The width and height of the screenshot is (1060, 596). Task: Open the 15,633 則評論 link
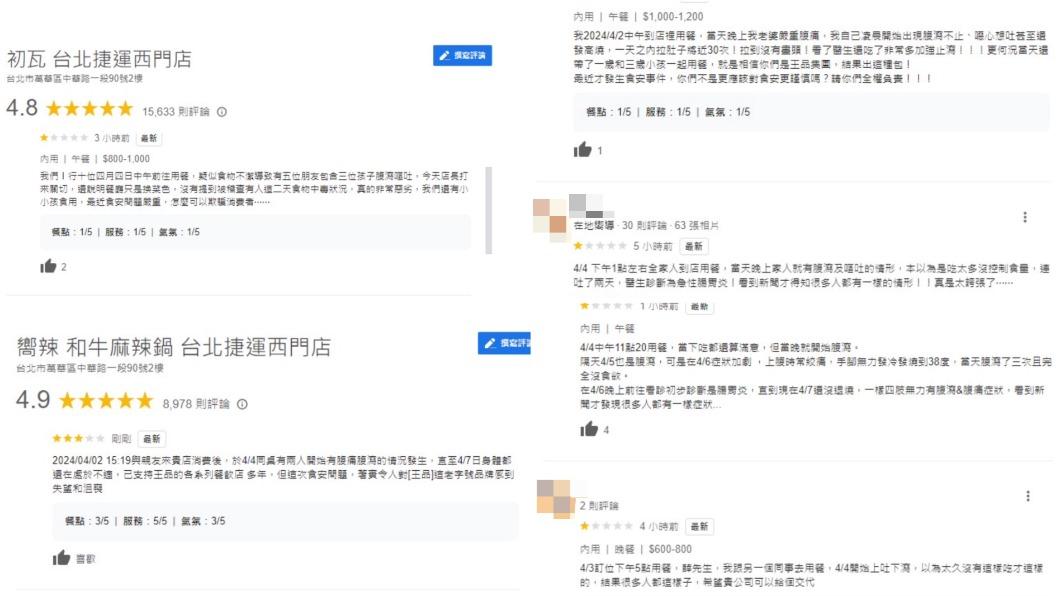coord(175,111)
